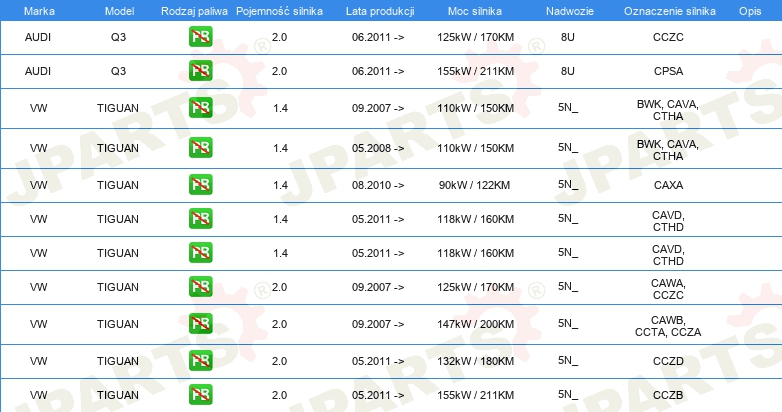Click the 147kW / 200KM power cell
The image size is (782, 412).
pos(475,324)
